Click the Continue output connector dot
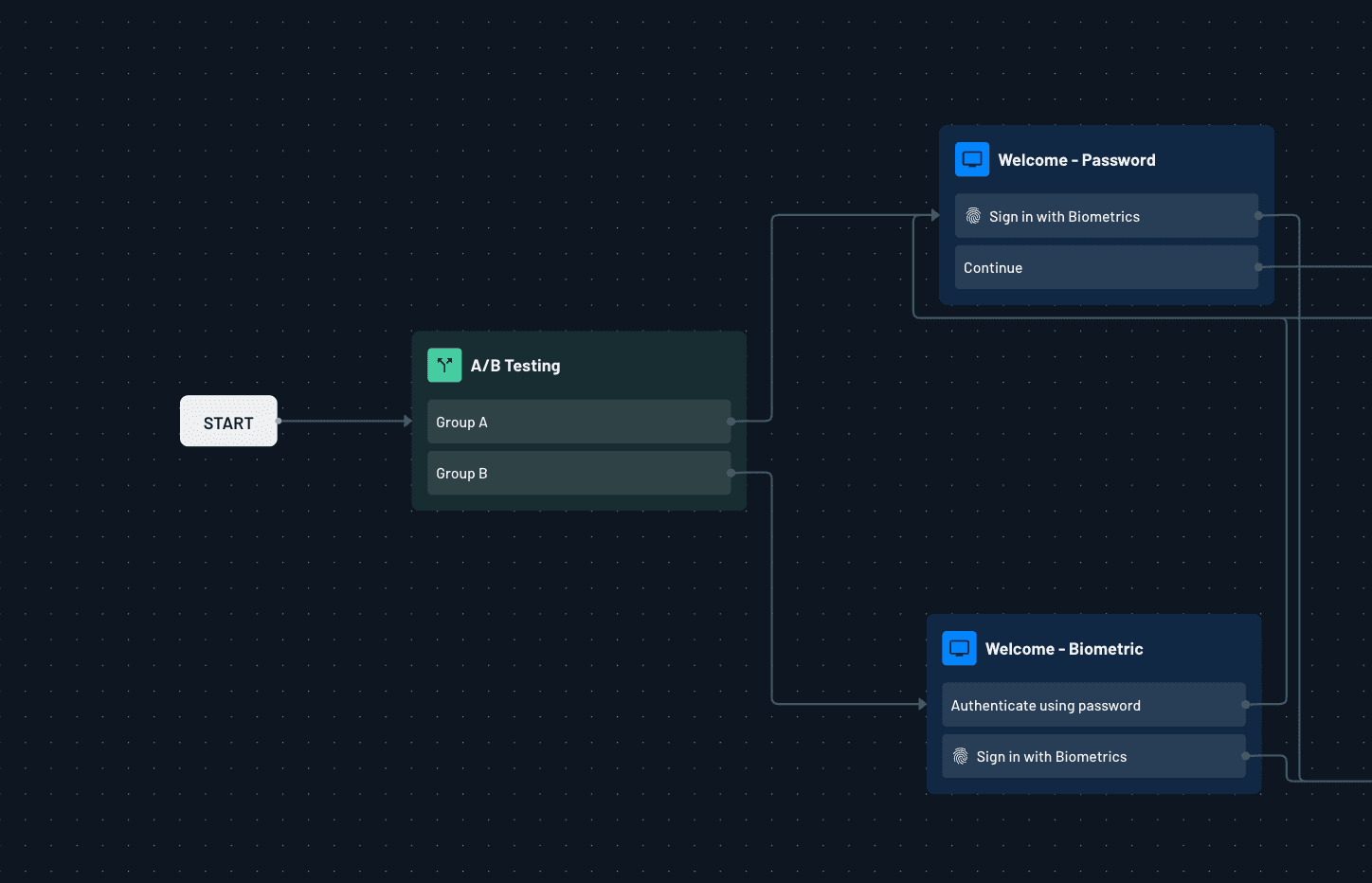The image size is (1372, 883). click(x=1258, y=267)
